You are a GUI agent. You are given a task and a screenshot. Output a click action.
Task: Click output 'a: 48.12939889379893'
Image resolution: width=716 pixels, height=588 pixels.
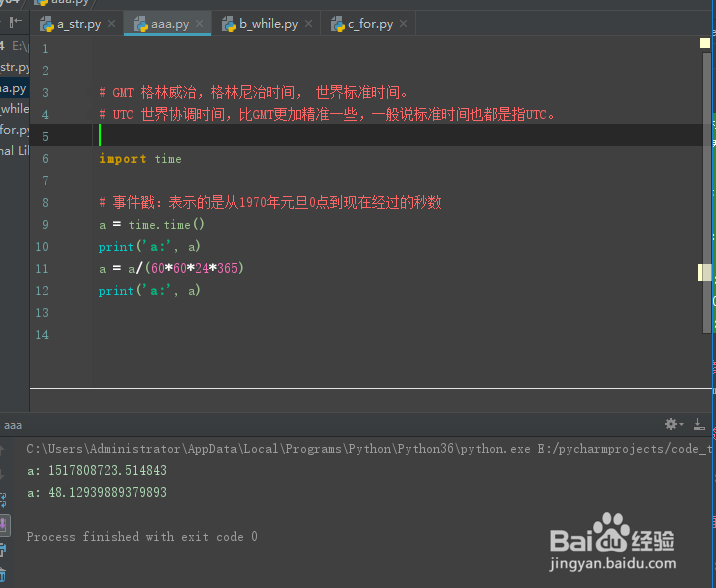pos(97,492)
